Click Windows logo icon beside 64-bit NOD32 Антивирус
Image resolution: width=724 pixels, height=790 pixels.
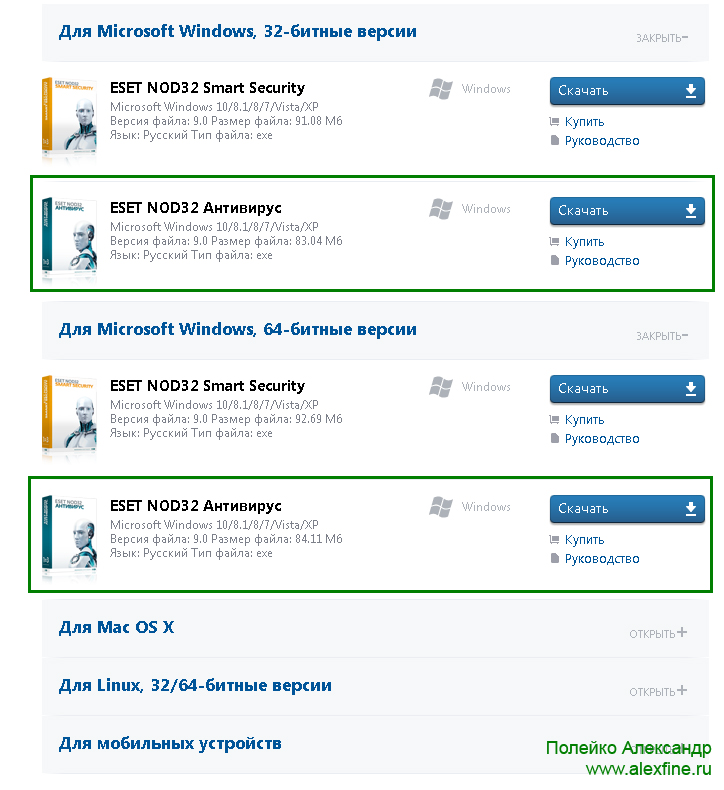pyautogui.click(x=441, y=507)
